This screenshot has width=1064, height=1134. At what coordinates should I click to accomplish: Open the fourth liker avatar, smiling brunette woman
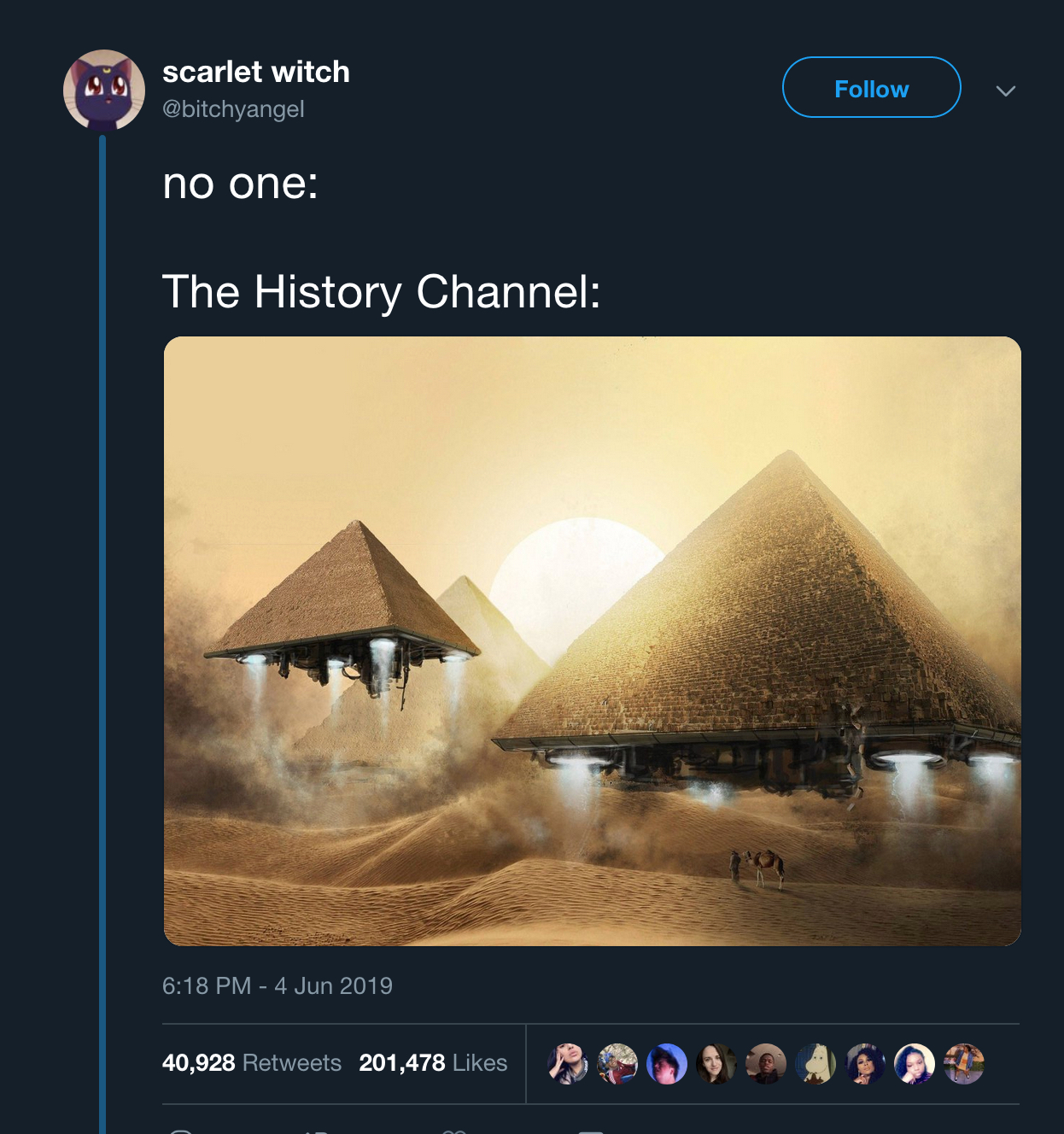pos(716,1064)
